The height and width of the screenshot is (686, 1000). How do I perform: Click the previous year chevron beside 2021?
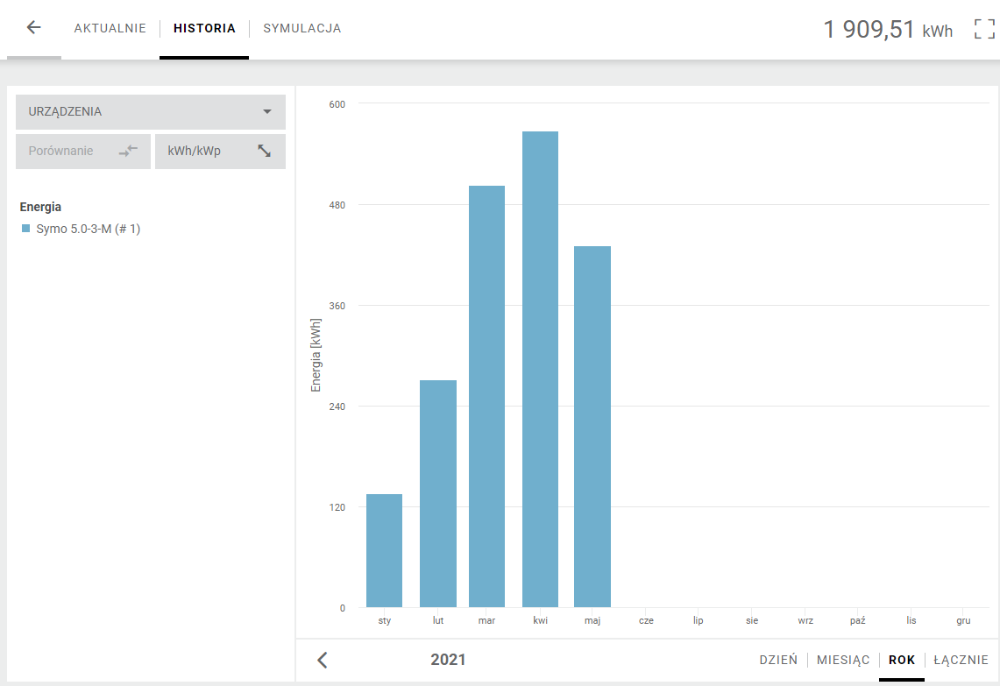(323, 660)
